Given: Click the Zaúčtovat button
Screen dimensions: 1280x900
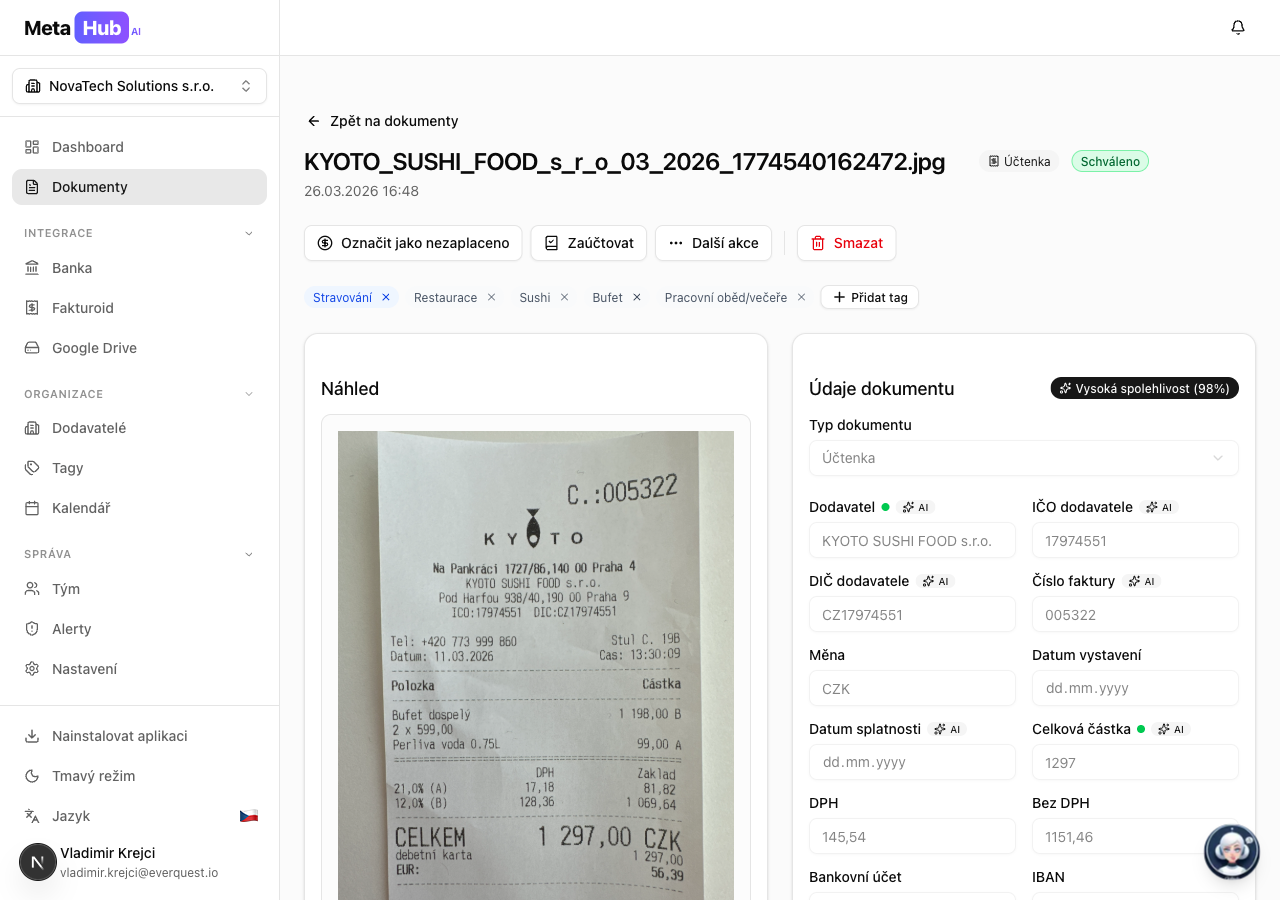Looking at the screenshot, I should coord(588,243).
